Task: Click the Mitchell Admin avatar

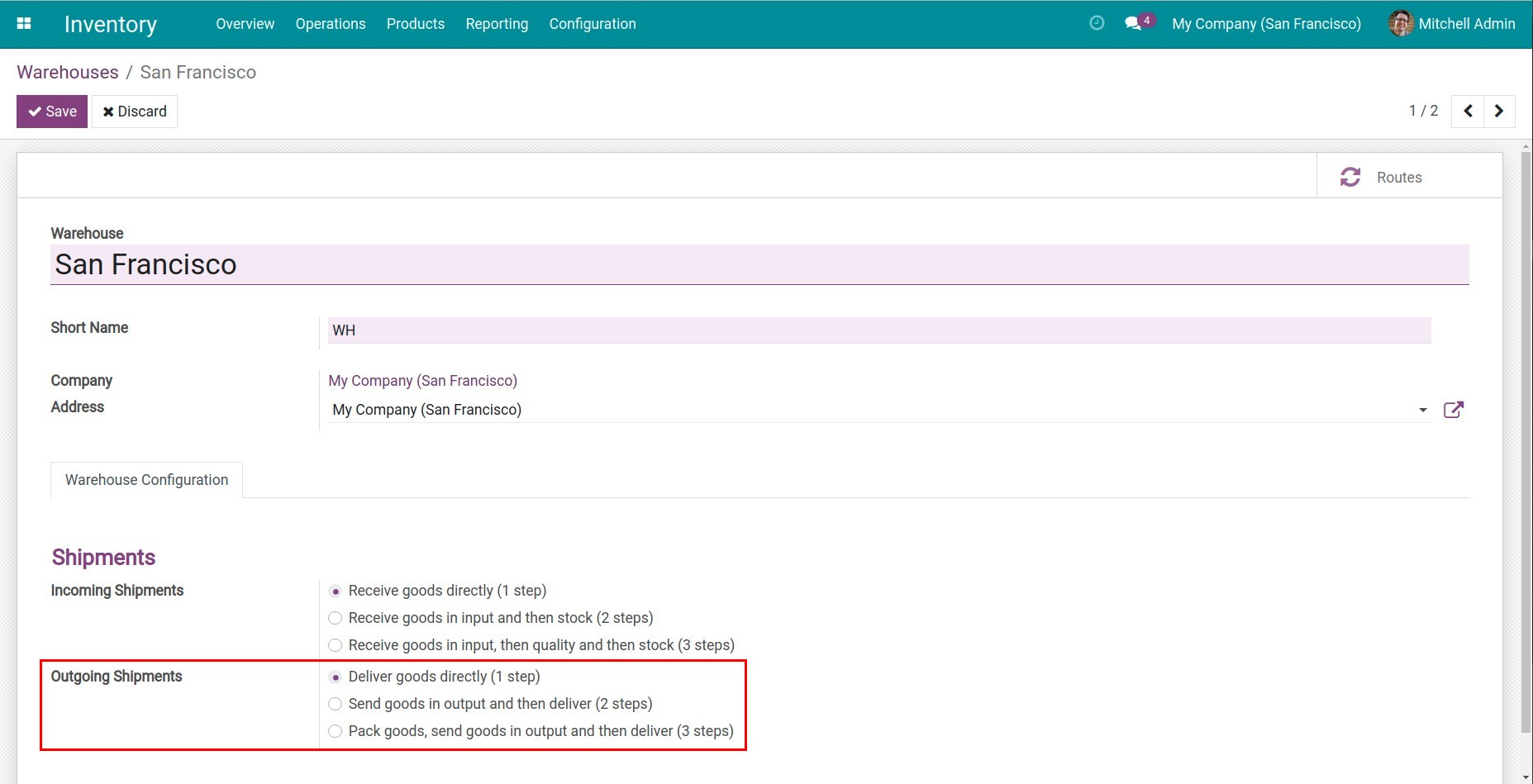Action: (1401, 24)
